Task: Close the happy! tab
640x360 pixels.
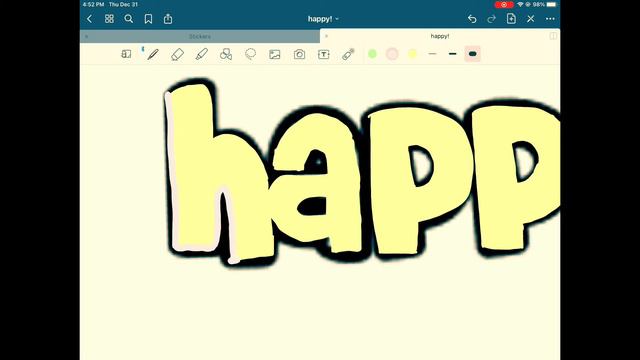Action: [326, 36]
